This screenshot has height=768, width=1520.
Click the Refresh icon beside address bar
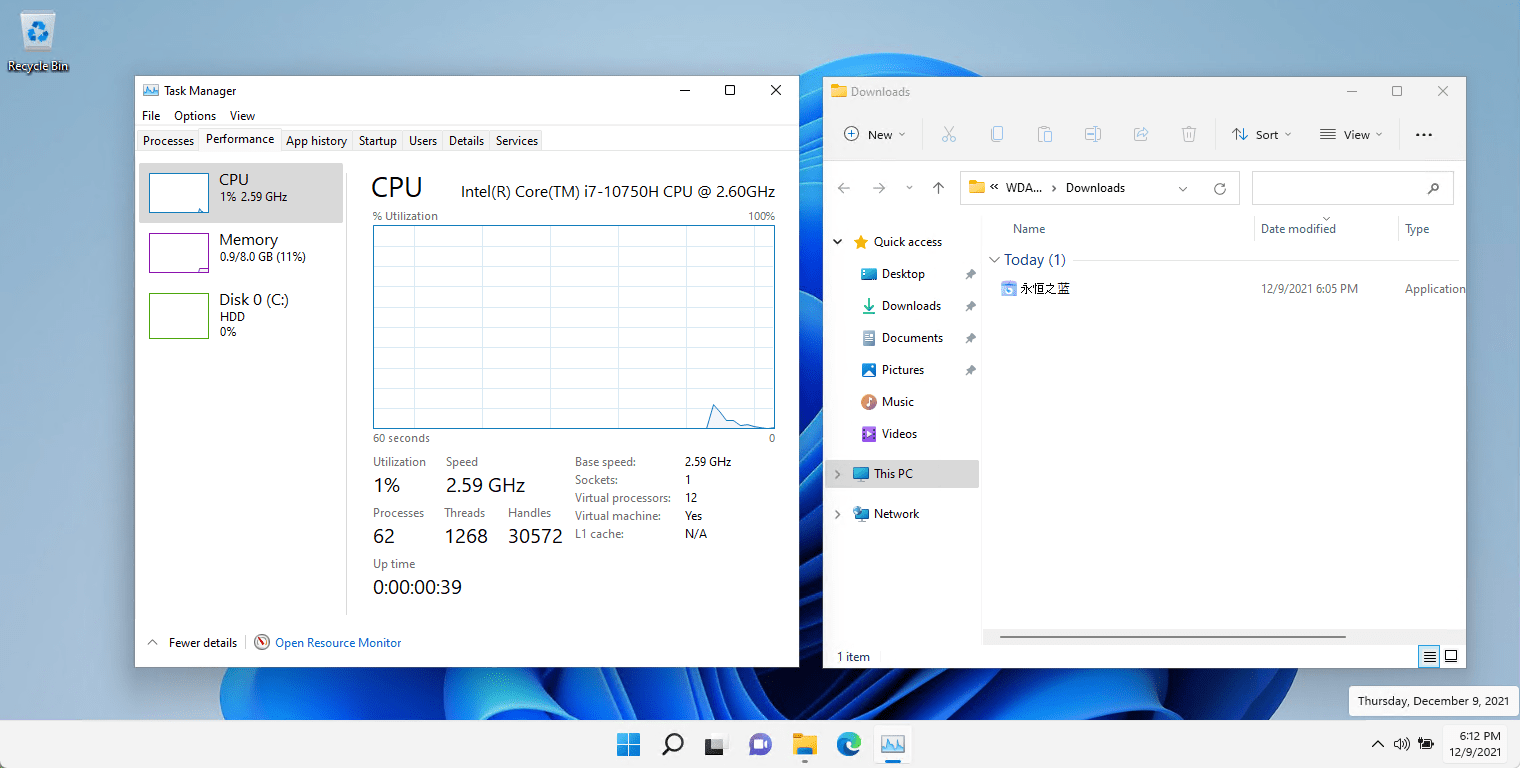pos(1219,188)
